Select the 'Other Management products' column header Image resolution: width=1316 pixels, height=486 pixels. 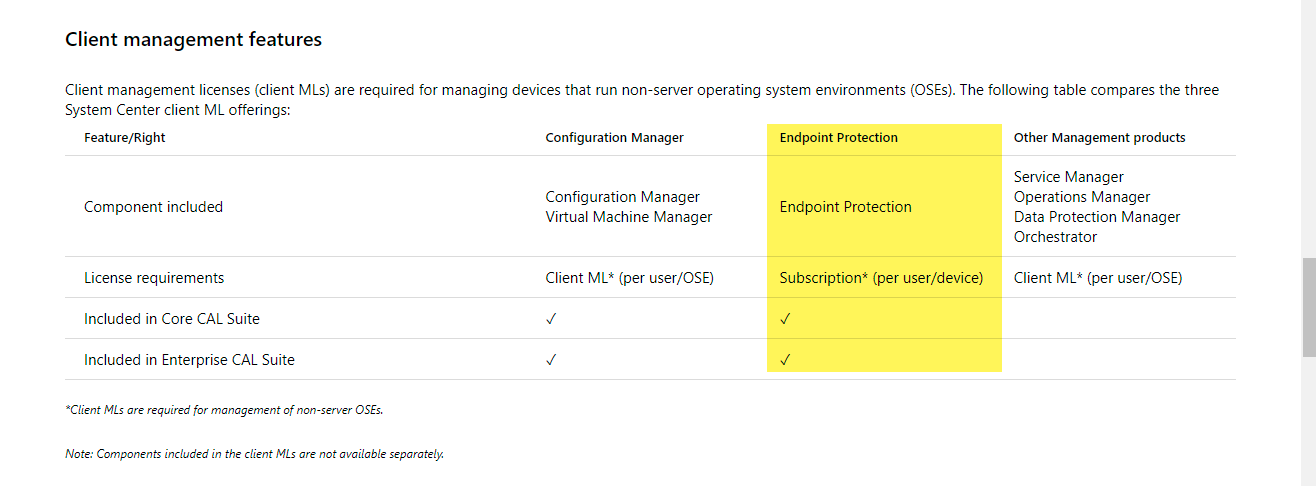(1100, 138)
